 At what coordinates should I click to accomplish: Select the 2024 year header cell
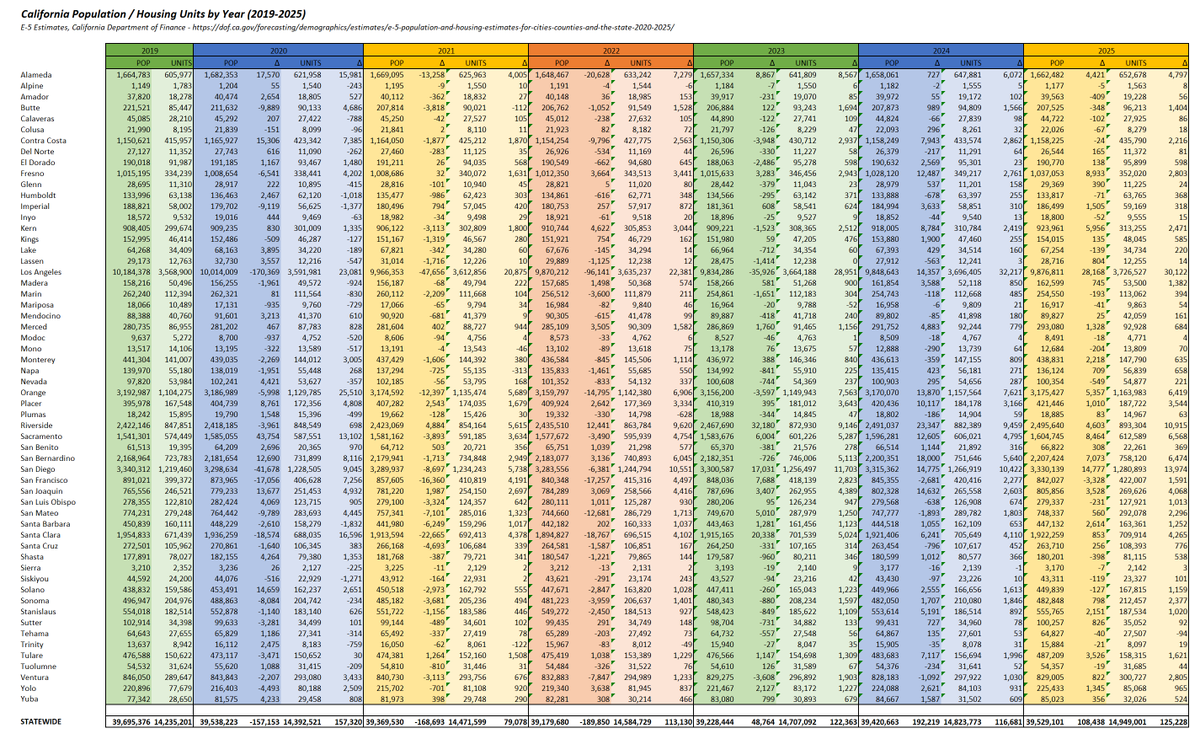(x=941, y=48)
